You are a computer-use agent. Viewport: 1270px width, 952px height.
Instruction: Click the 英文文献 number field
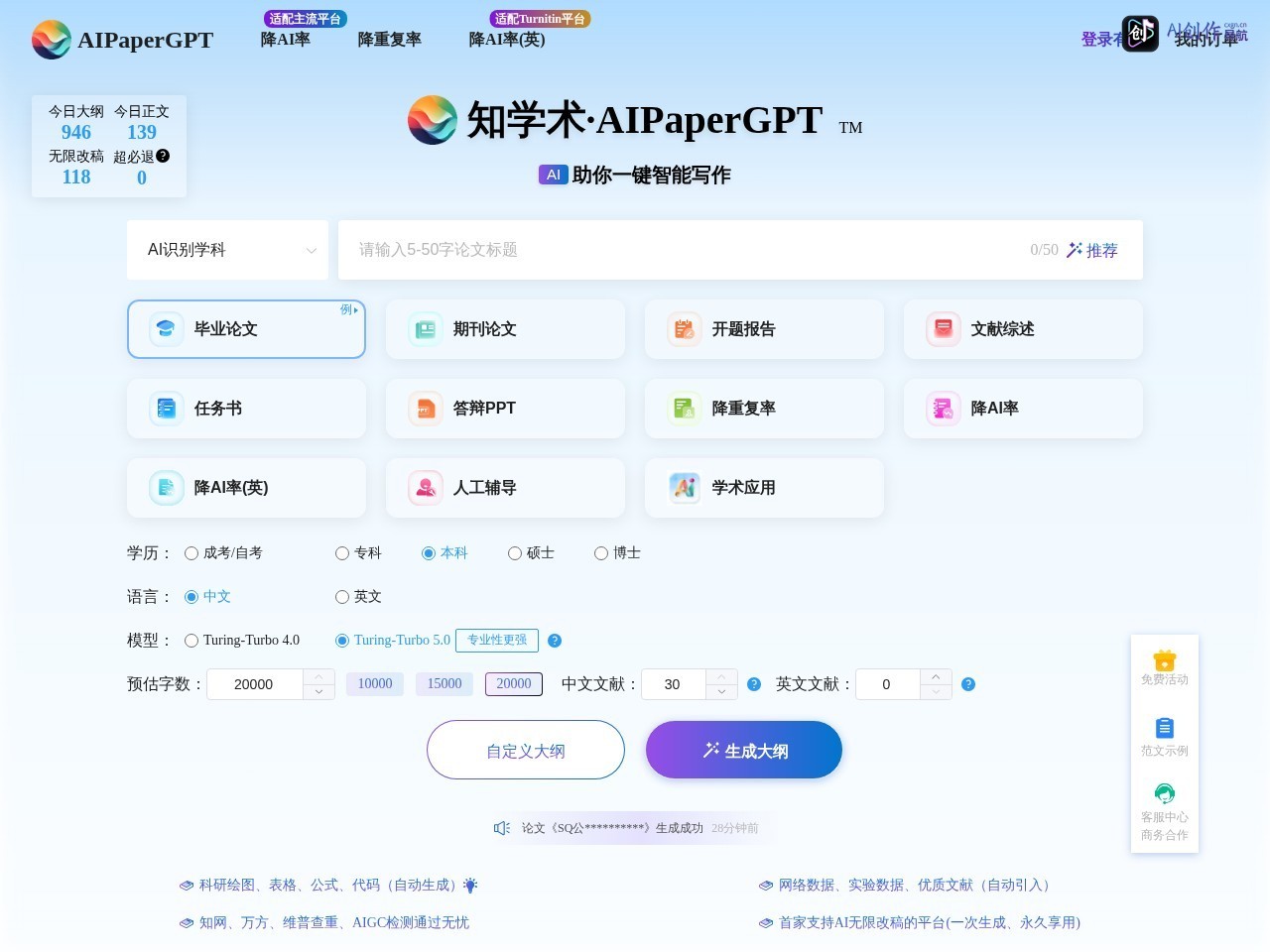tap(888, 684)
